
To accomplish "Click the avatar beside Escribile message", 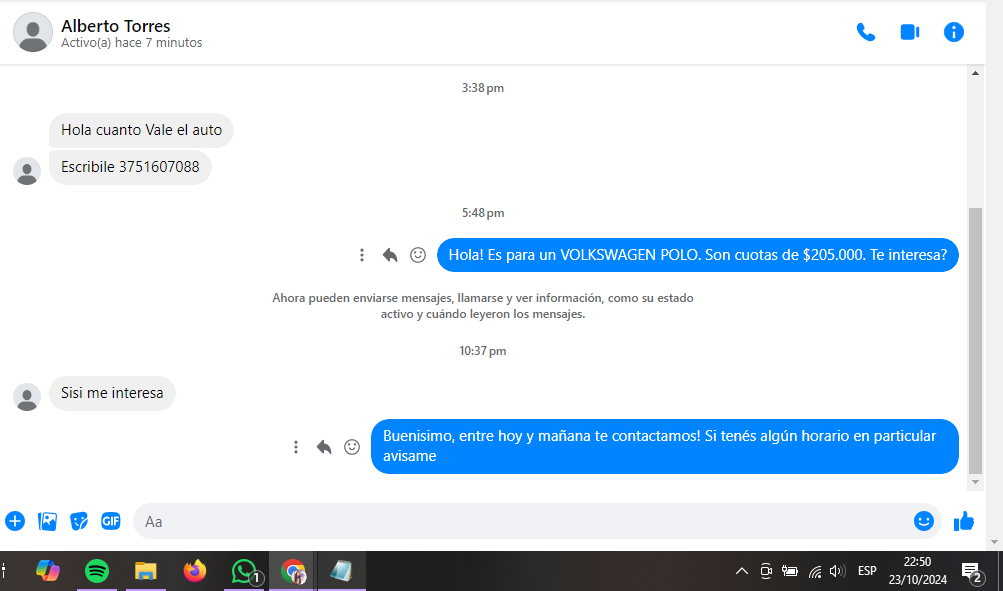I will pos(27,171).
